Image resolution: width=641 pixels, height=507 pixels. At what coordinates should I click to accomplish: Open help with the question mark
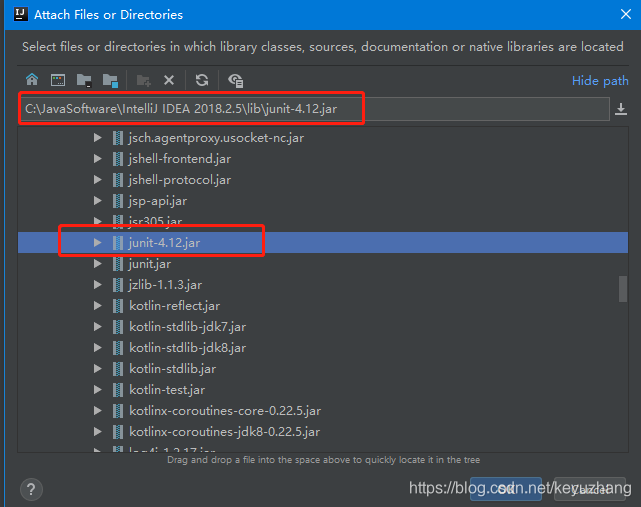pos(31,489)
